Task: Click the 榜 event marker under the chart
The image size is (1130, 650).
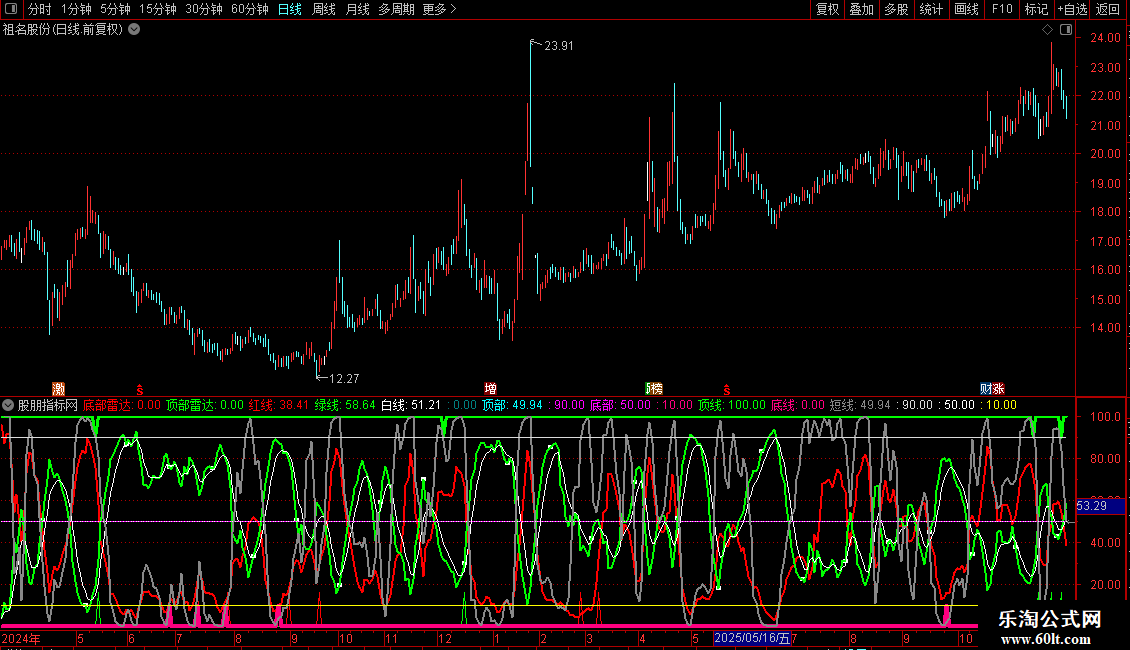Action: [654, 388]
